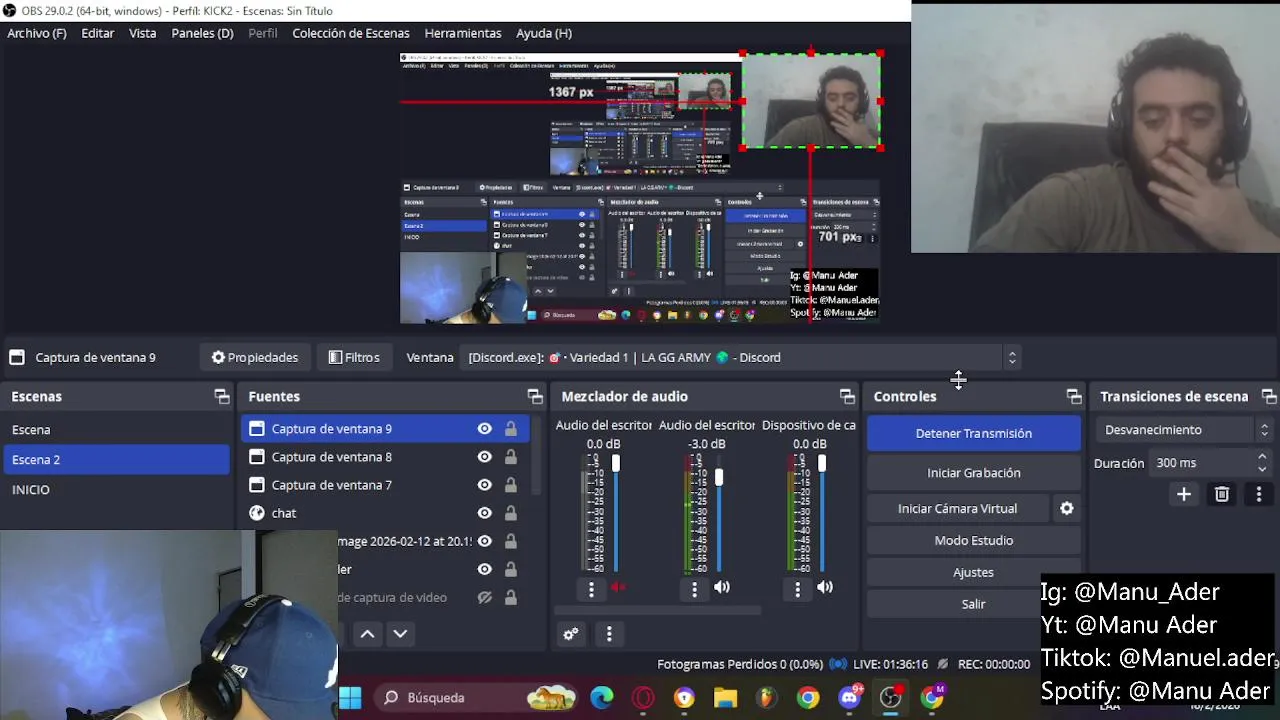This screenshot has height=720, width=1280.
Task: Open FL Studio from the taskbar
Action: click(x=766, y=697)
